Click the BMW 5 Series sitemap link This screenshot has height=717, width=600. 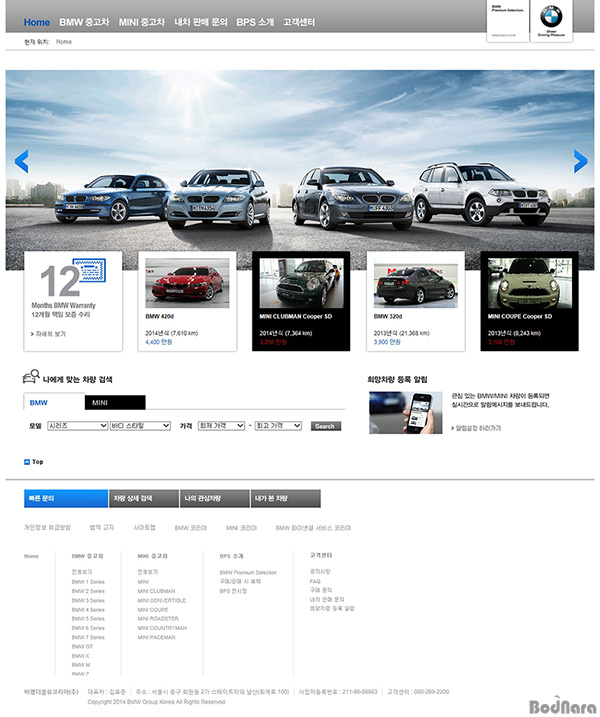[x=88, y=619]
